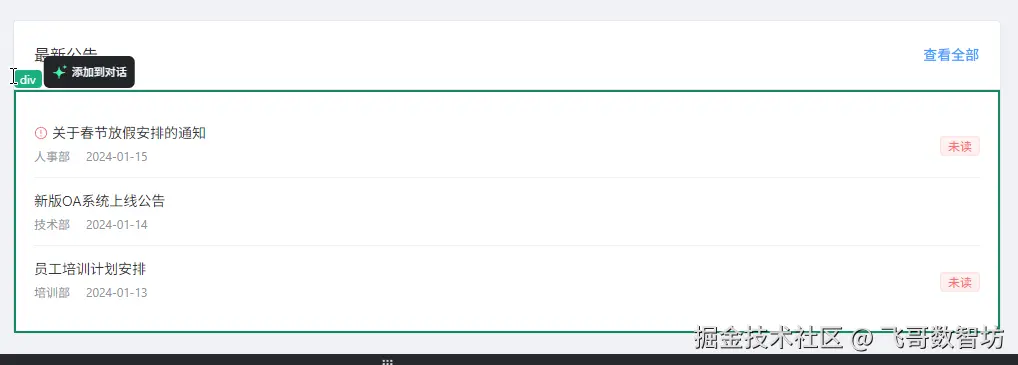This screenshot has height=365, width=1018.
Task: Click 技术部 department label
Action: tap(52, 225)
